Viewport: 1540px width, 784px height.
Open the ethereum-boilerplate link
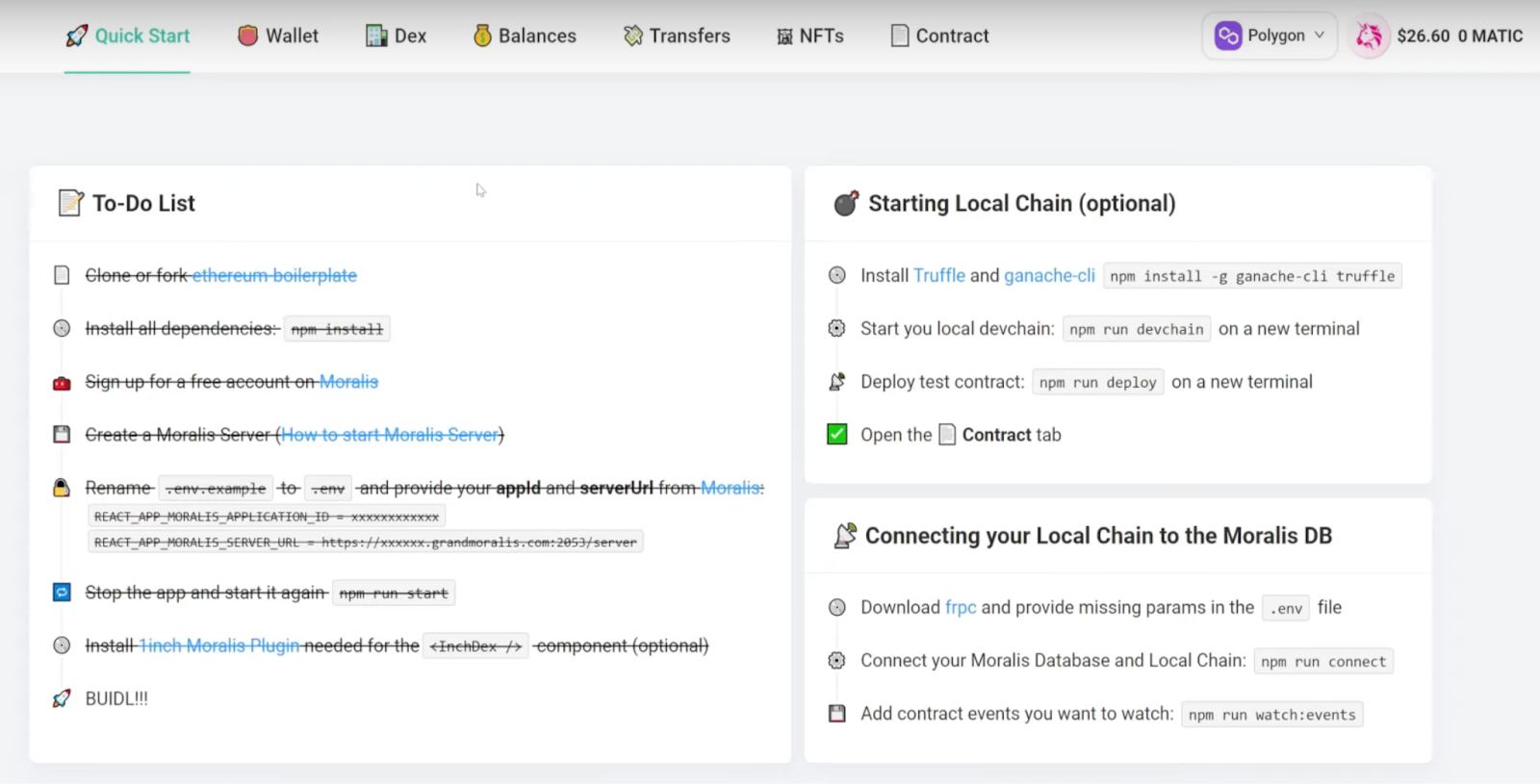click(274, 275)
